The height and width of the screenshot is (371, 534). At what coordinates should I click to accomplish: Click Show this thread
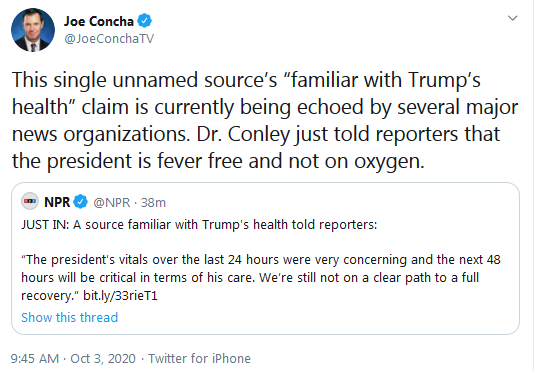[x=69, y=318]
